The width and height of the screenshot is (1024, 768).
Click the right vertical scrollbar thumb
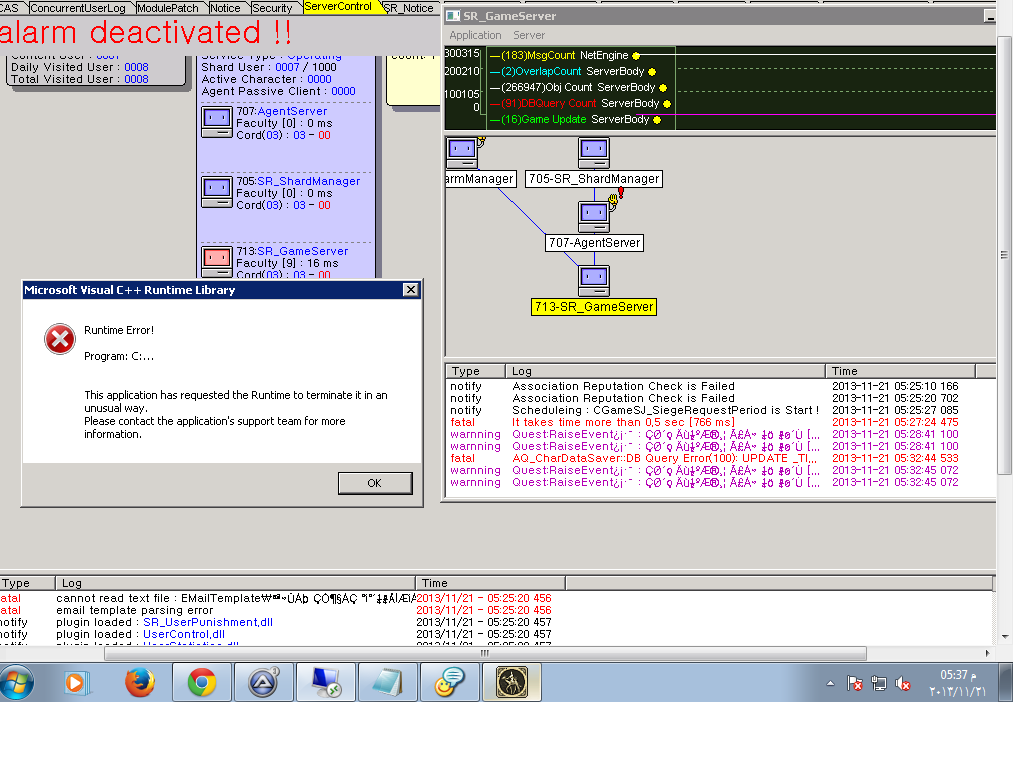1004,255
